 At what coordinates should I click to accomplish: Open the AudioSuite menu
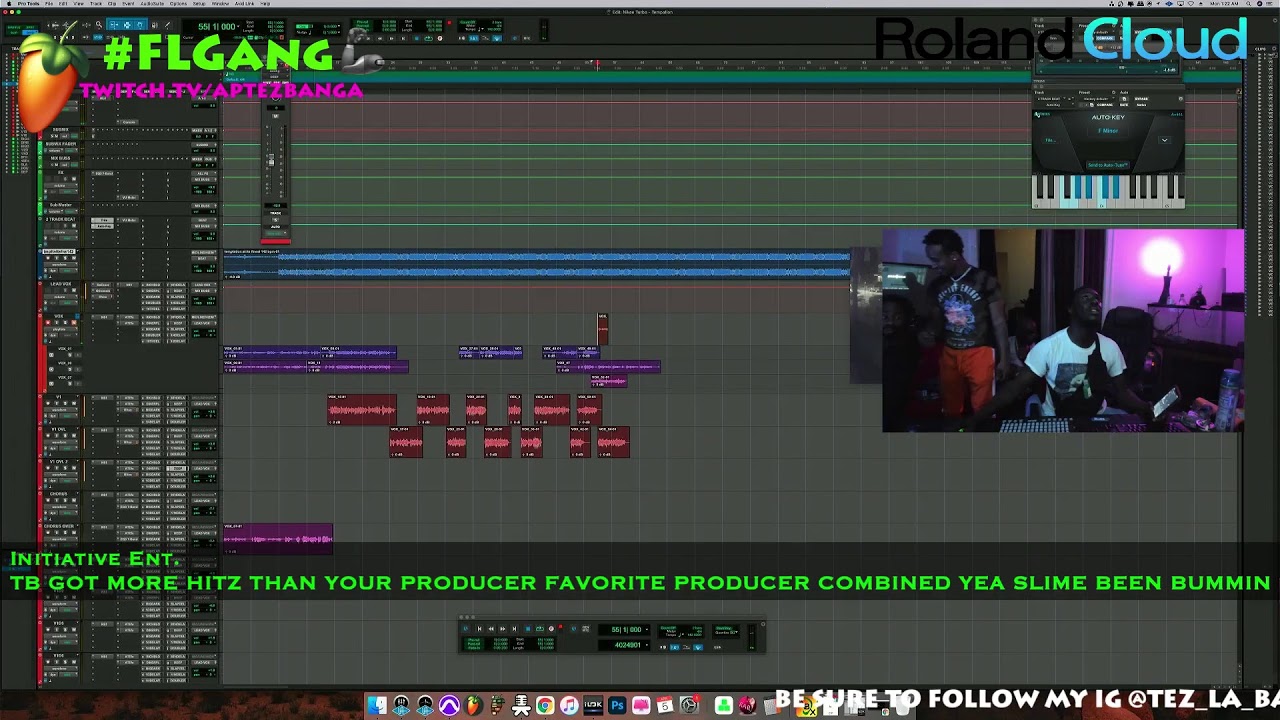(152, 4)
